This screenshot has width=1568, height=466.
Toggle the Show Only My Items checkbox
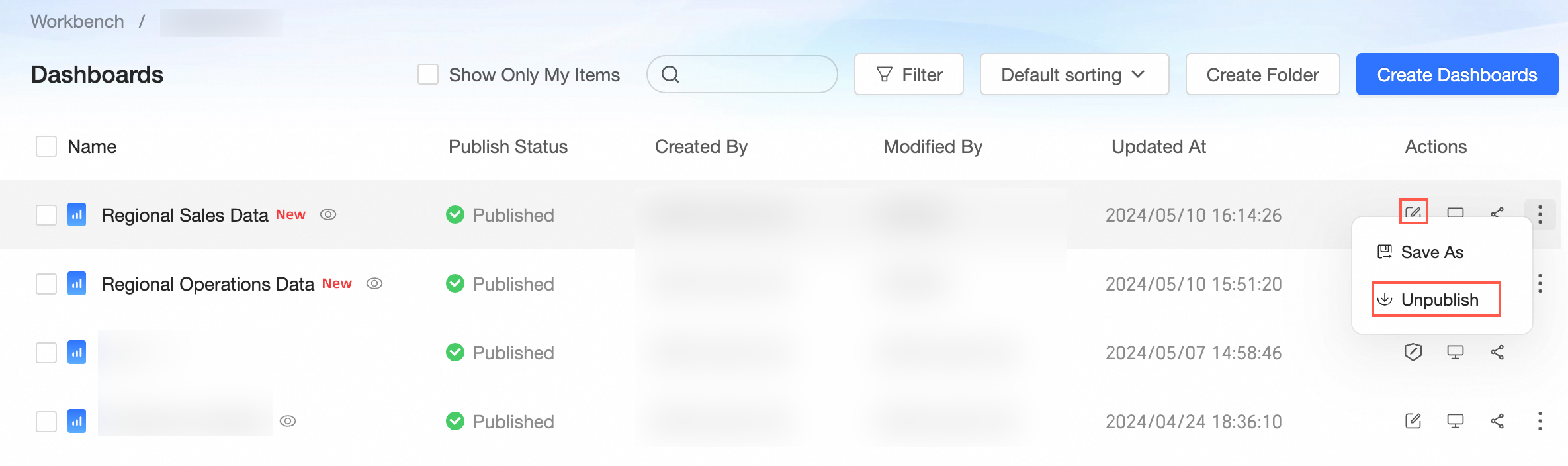tap(428, 75)
